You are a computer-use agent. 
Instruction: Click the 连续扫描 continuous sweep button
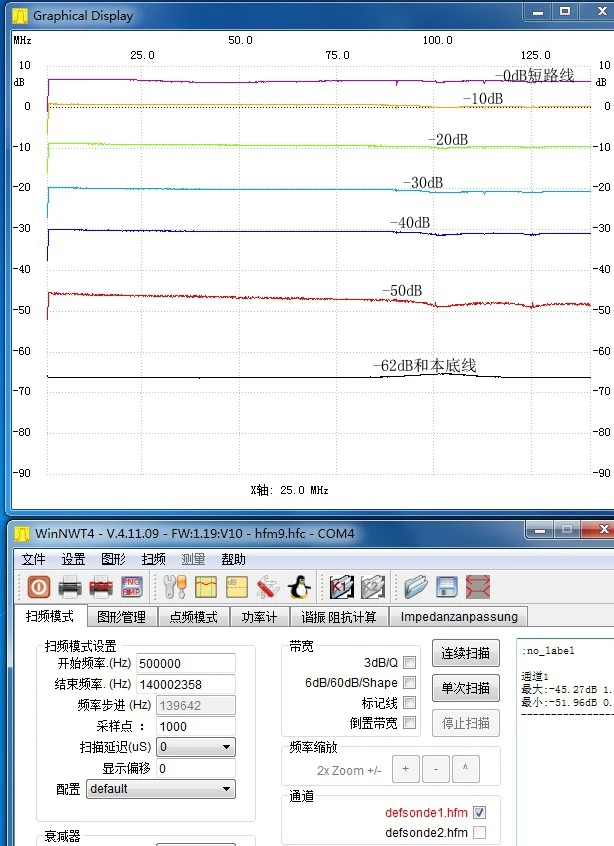coord(466,653)
